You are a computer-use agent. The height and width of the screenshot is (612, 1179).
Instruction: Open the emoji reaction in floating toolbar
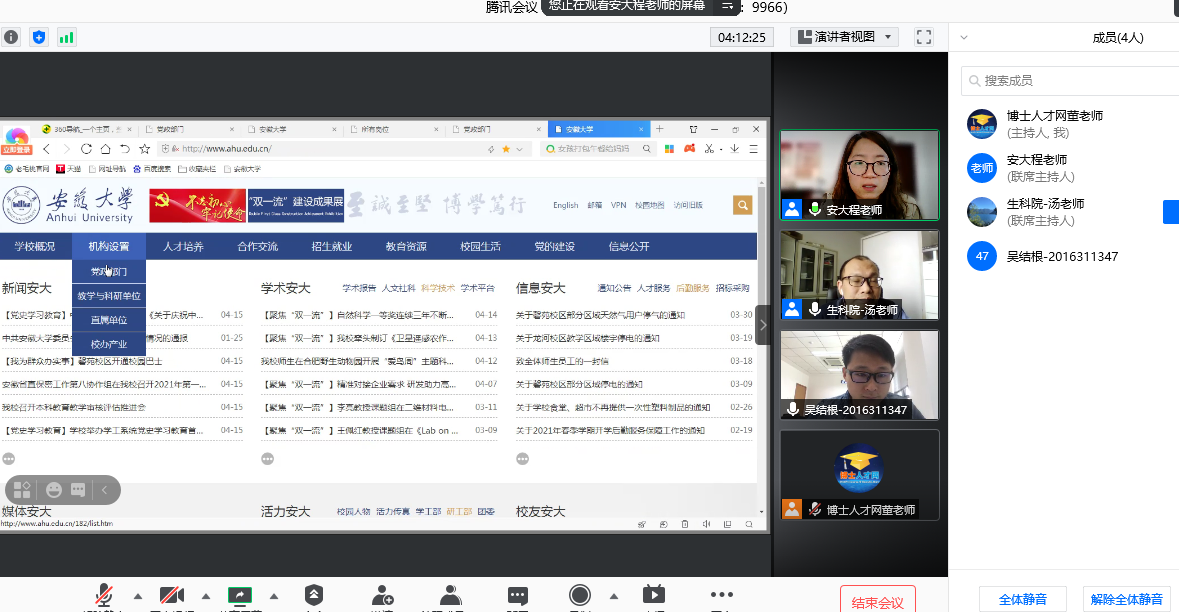point(54,490)
